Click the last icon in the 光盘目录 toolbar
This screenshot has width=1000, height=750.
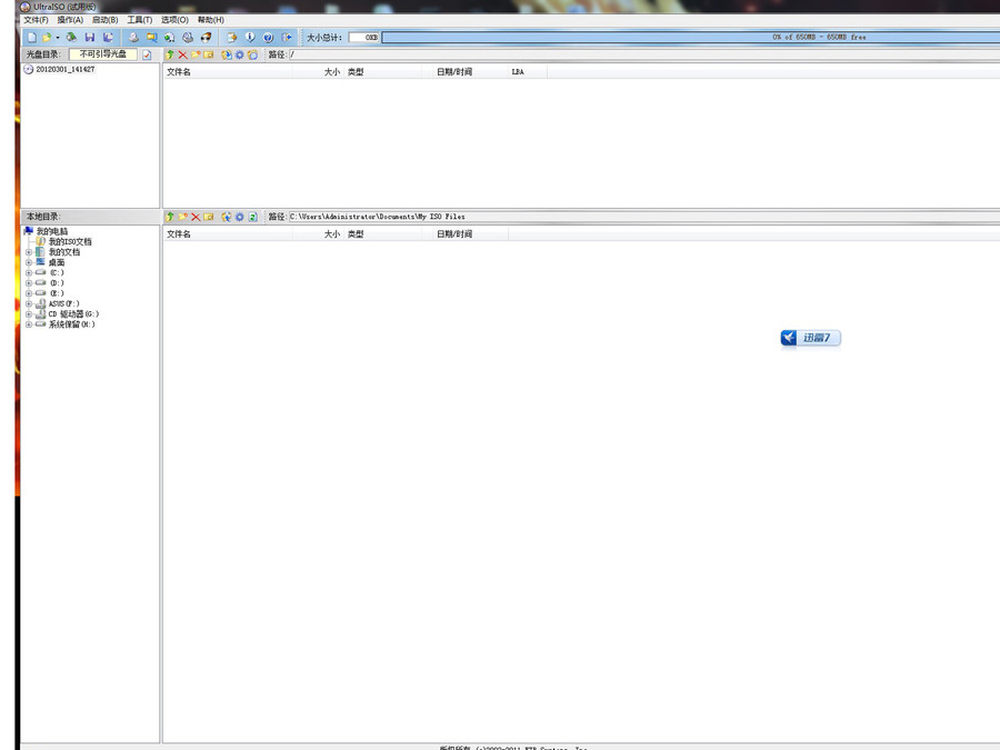pyautogui.click(x=253, y=55)
